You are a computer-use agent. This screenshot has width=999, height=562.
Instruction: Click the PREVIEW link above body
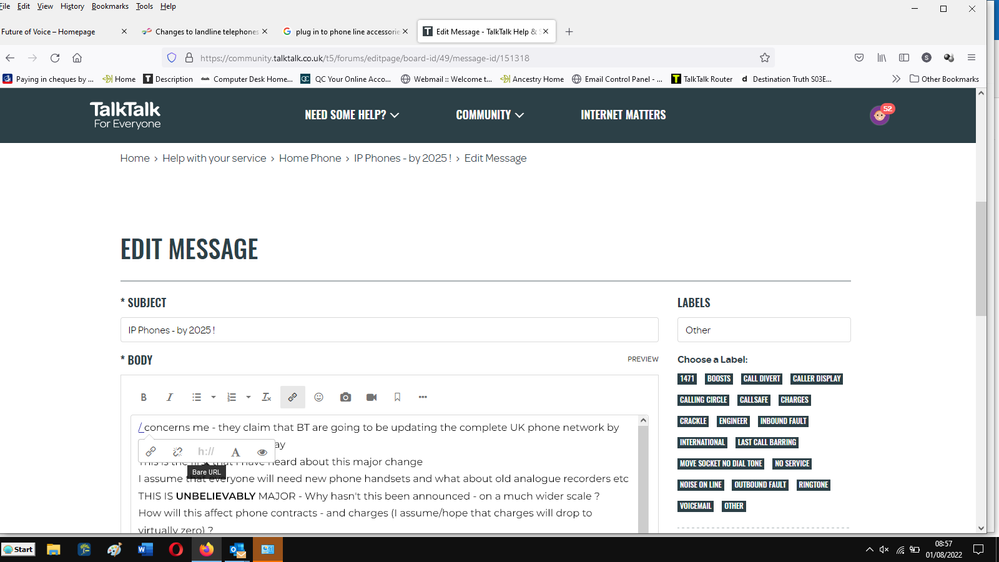point(642,359)
